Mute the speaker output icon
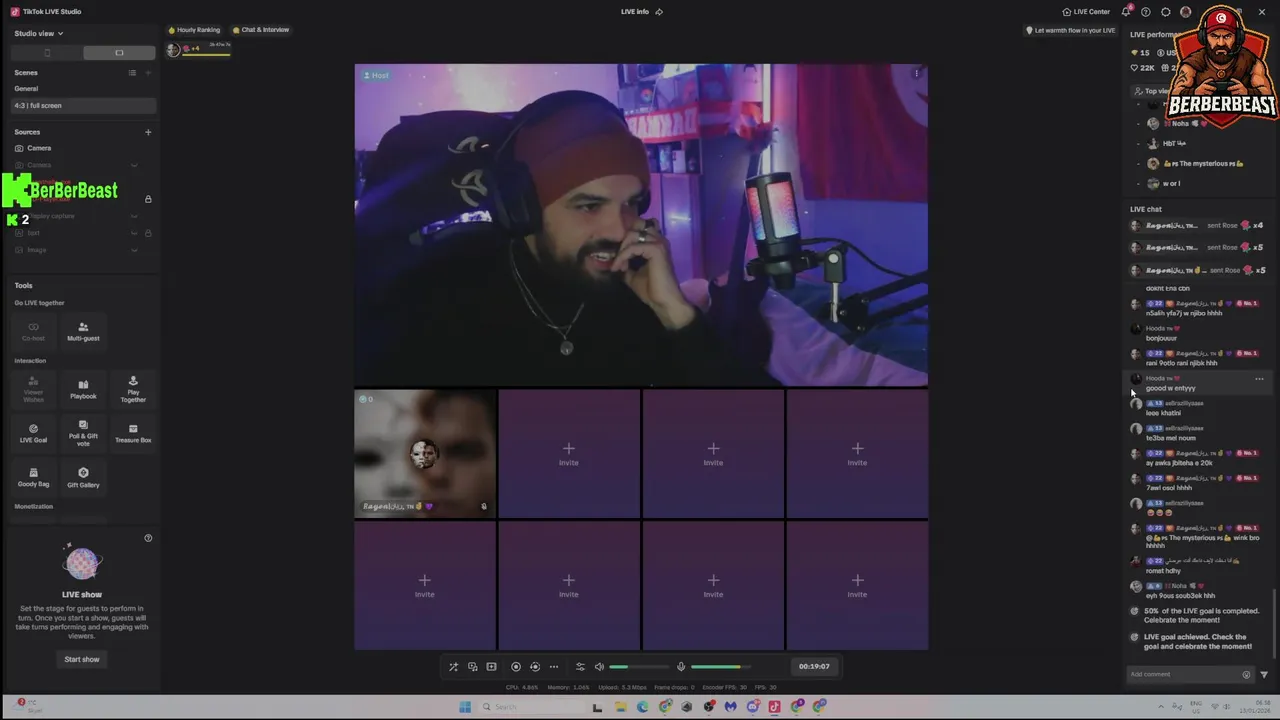The image size is (1280, 720). click(x=599, y=667)
